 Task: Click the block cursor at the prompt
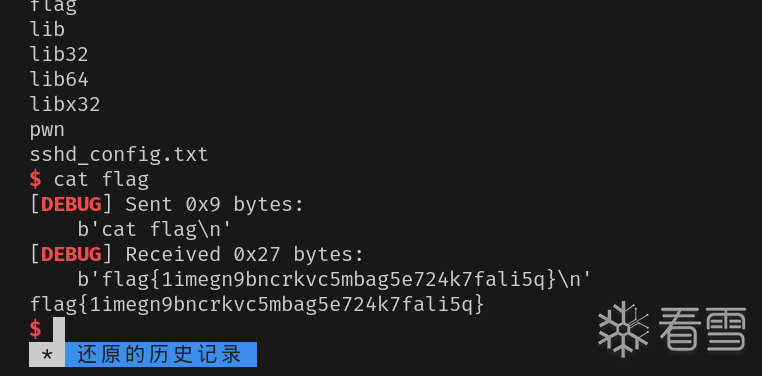pyautogui.click(x=59, y=329)
